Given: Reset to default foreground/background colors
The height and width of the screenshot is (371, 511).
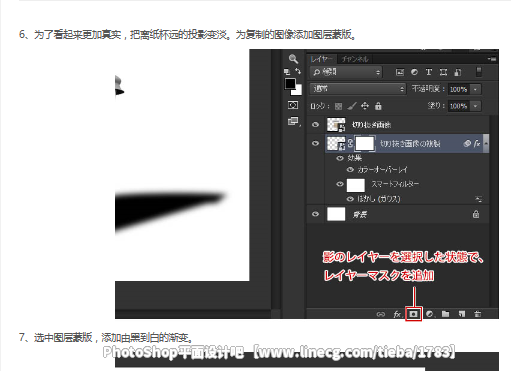Looking at the screenshot, I should 287,71.
